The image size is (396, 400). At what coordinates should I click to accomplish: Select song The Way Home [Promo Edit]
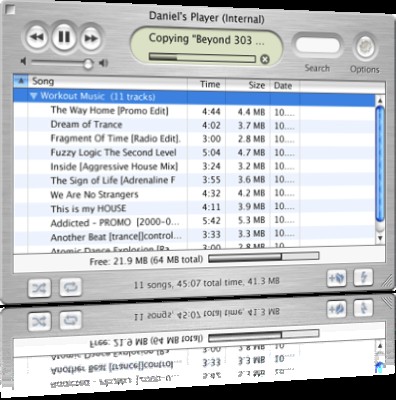[110, 110]
